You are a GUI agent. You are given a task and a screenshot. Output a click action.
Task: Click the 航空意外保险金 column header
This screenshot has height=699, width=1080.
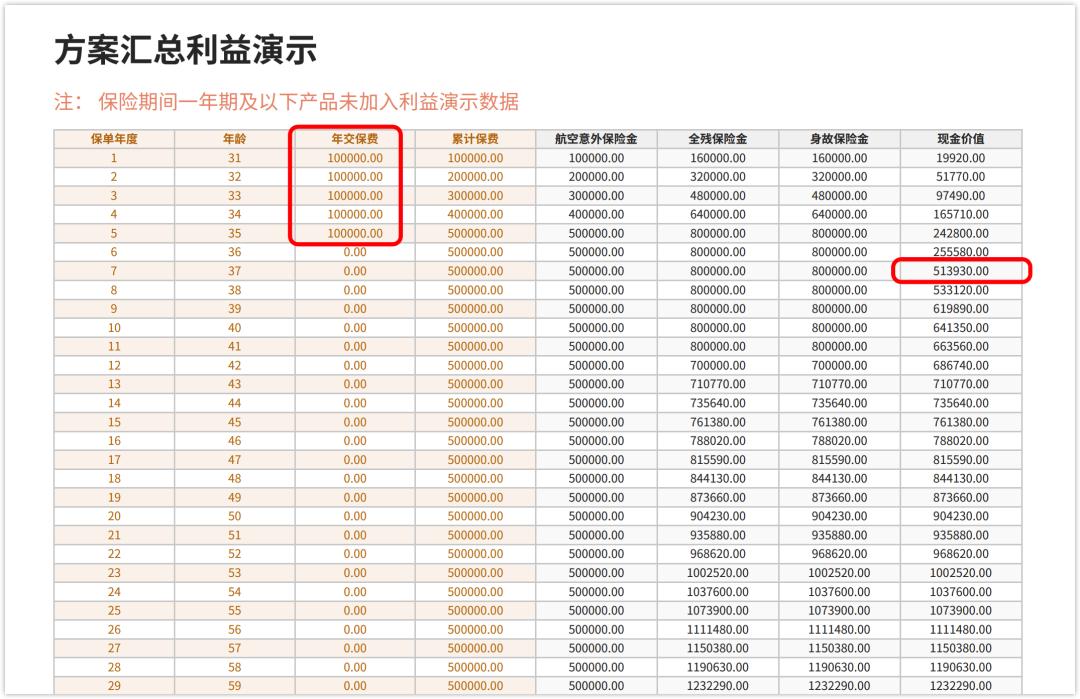[x=596, y=139]
